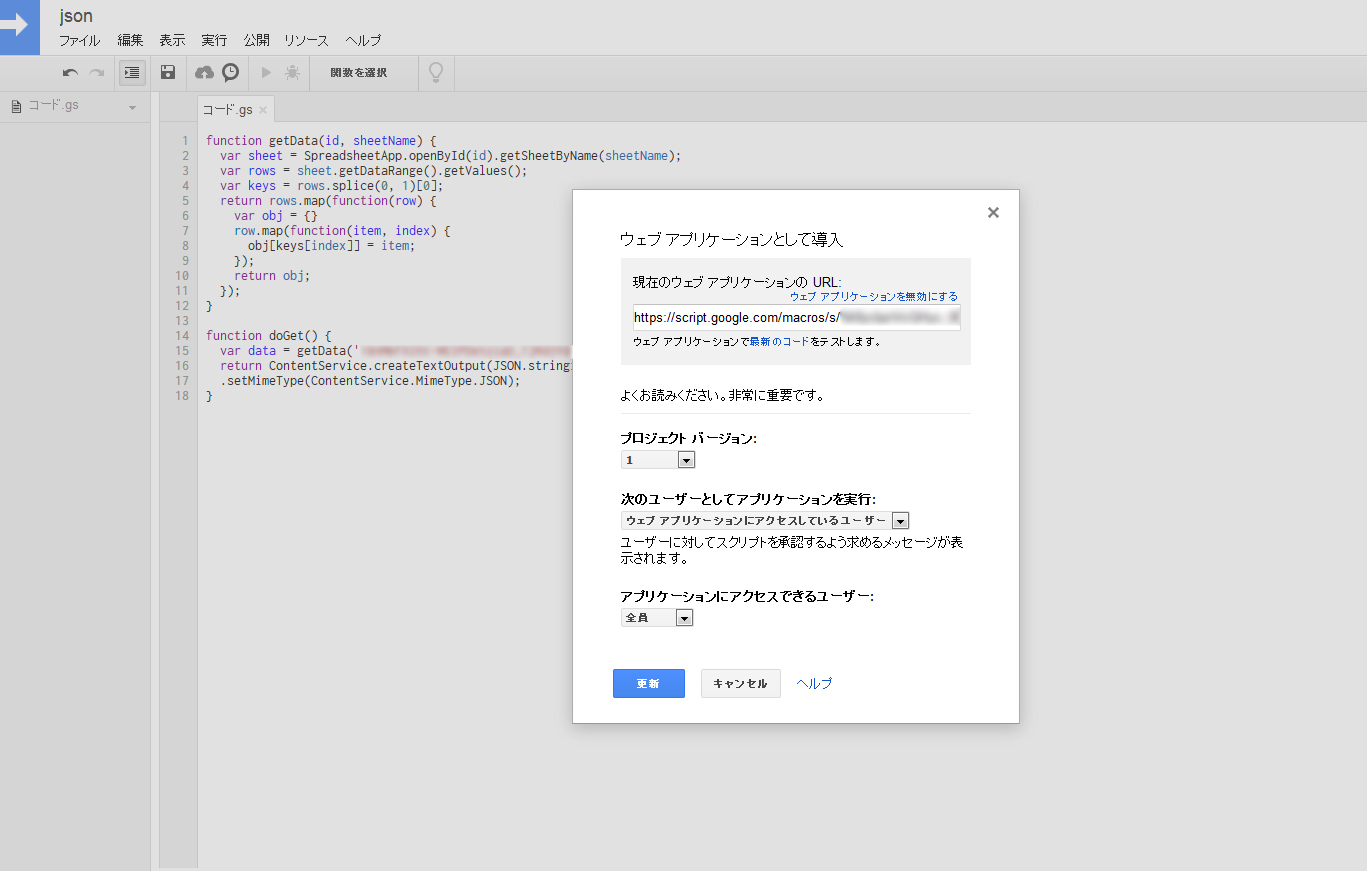Click the cloud deploy icon
This screenshot has width=1367, height=871.
[x=204, y=72]
